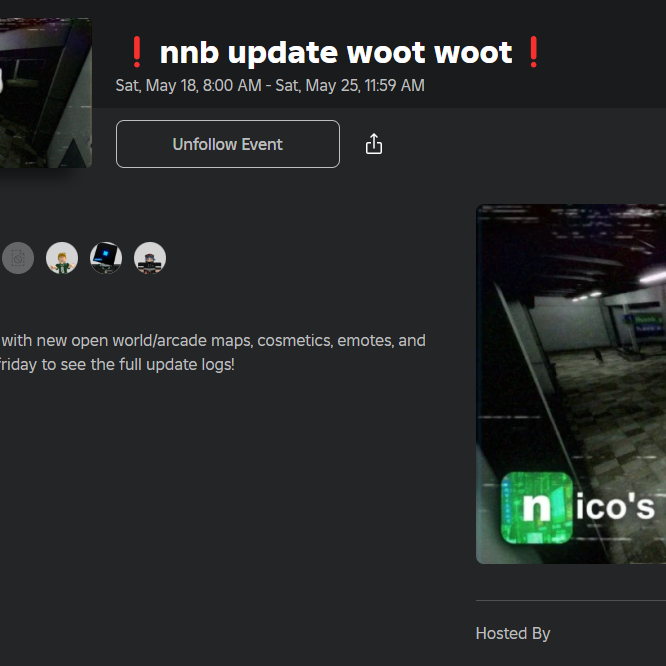Click the green 'n' logo in the thumbnail
Viewport: 666px width, 666px height.
click(536, 508)
